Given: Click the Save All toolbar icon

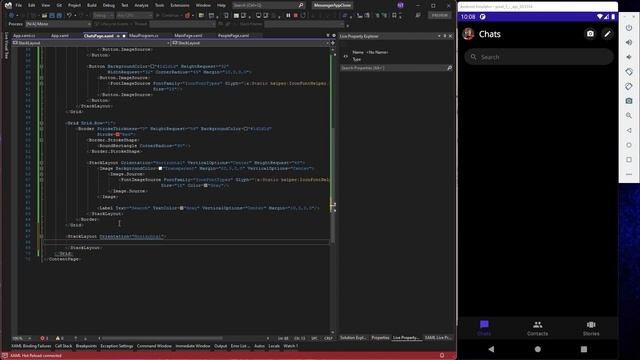Looking at the screenshot, I should click(x=59, y=16).
